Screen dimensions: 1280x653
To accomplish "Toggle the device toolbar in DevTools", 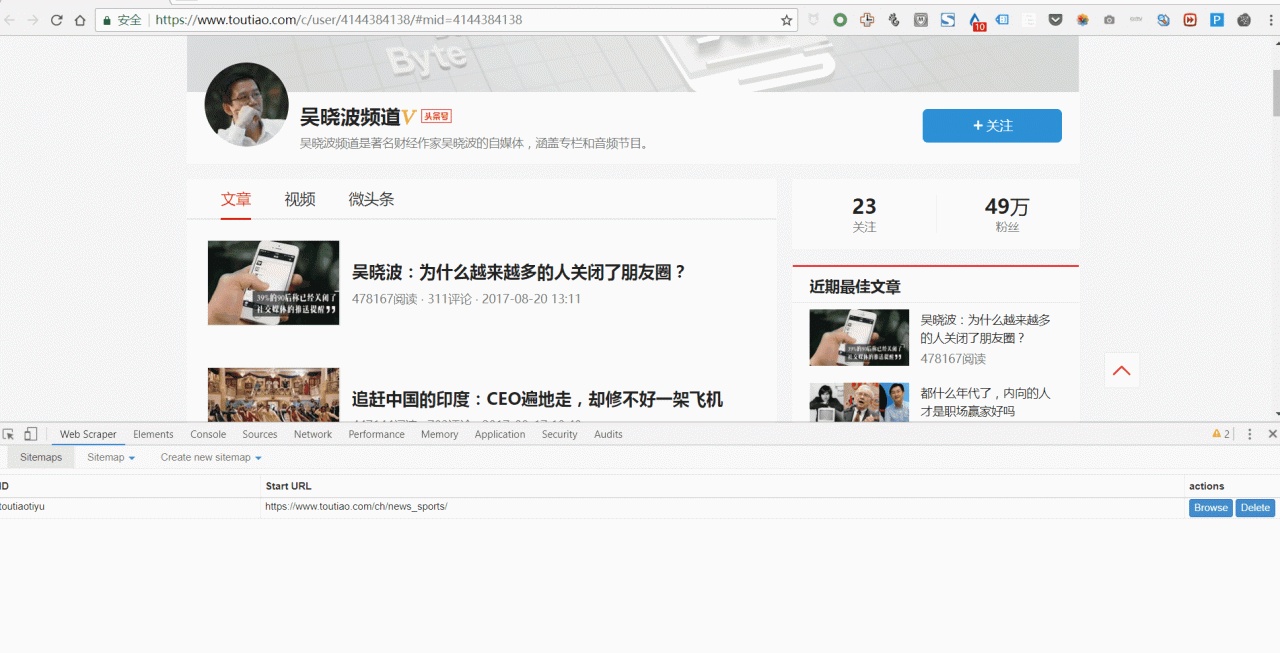I will click(31, 434).
